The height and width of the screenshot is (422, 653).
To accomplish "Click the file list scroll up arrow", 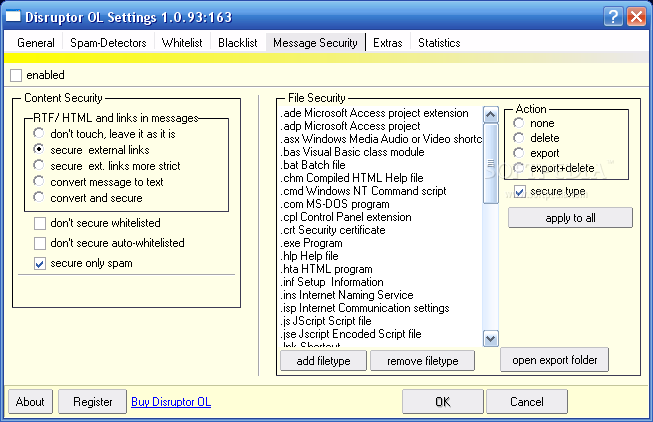I will 491,115.
